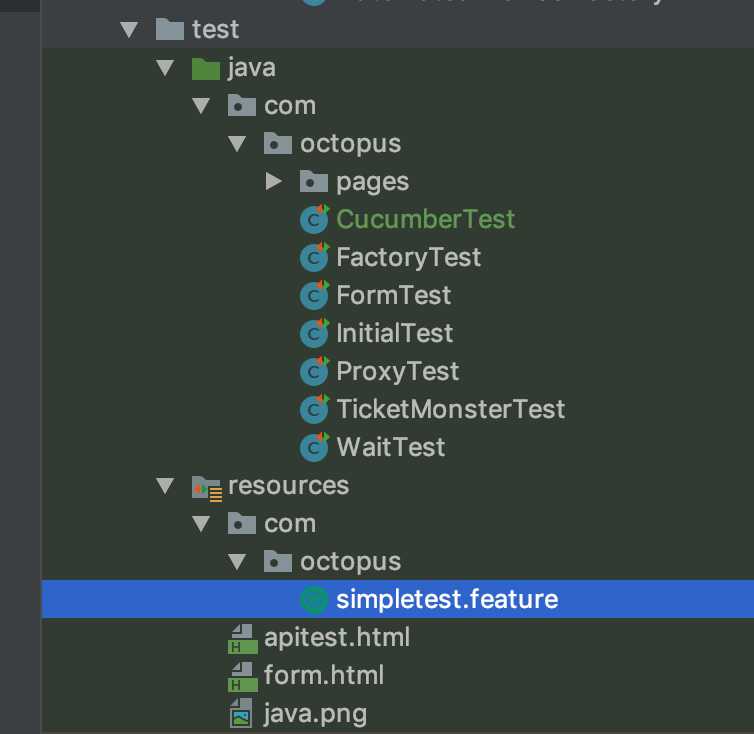The width and height of the screenshot is (754, 734).
Task: Click the form.html file icon
Action: pyautogui.click(x=243, y=676)
